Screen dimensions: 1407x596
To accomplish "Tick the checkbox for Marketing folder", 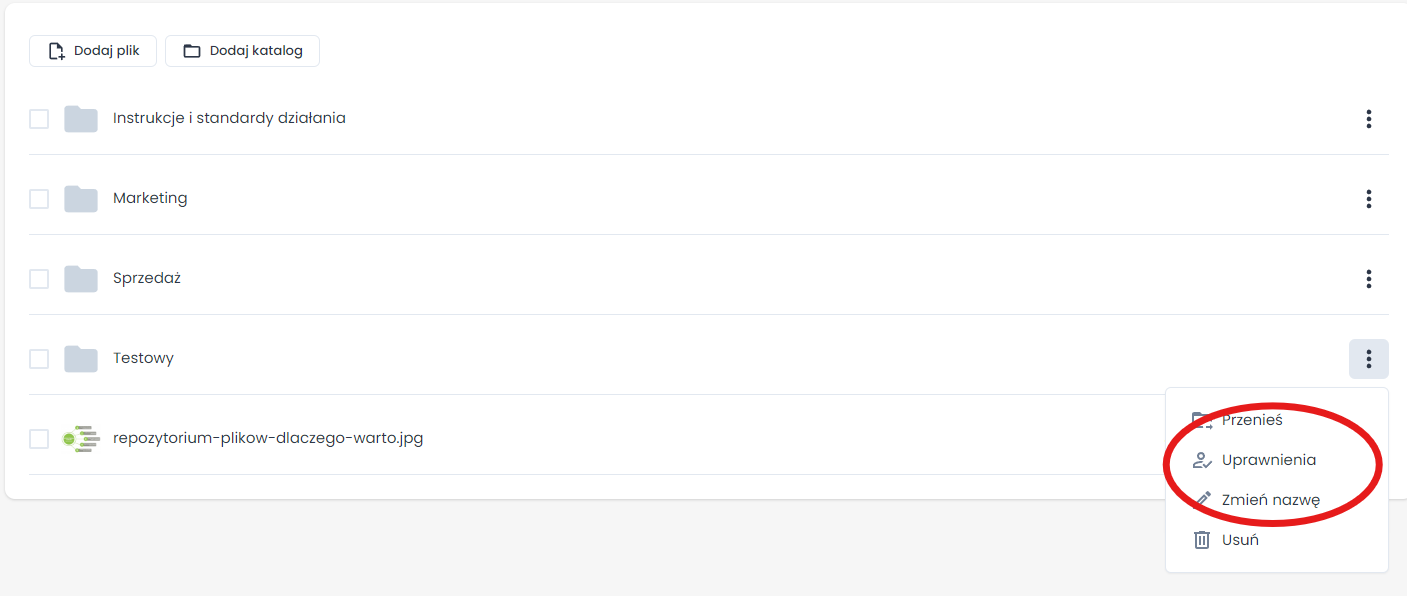I will tap(39, 199).
